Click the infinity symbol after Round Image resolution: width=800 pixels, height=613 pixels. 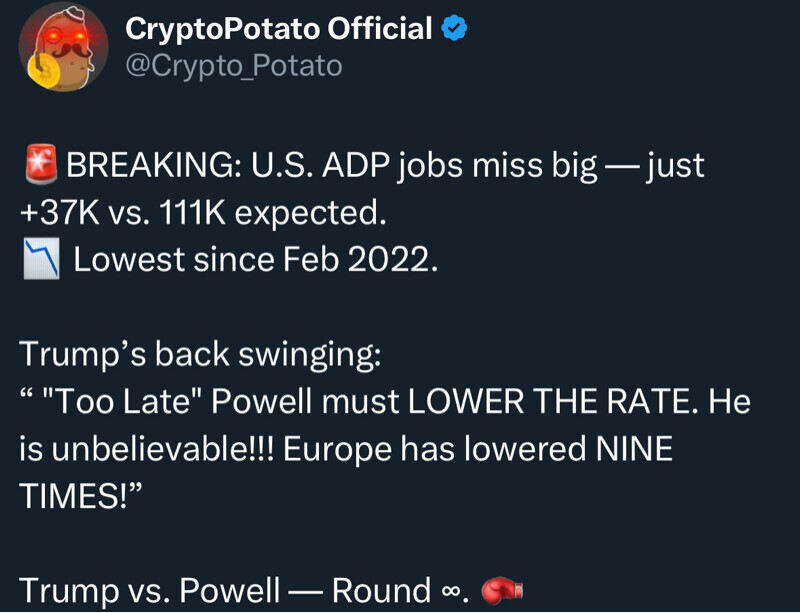(450, 592)
